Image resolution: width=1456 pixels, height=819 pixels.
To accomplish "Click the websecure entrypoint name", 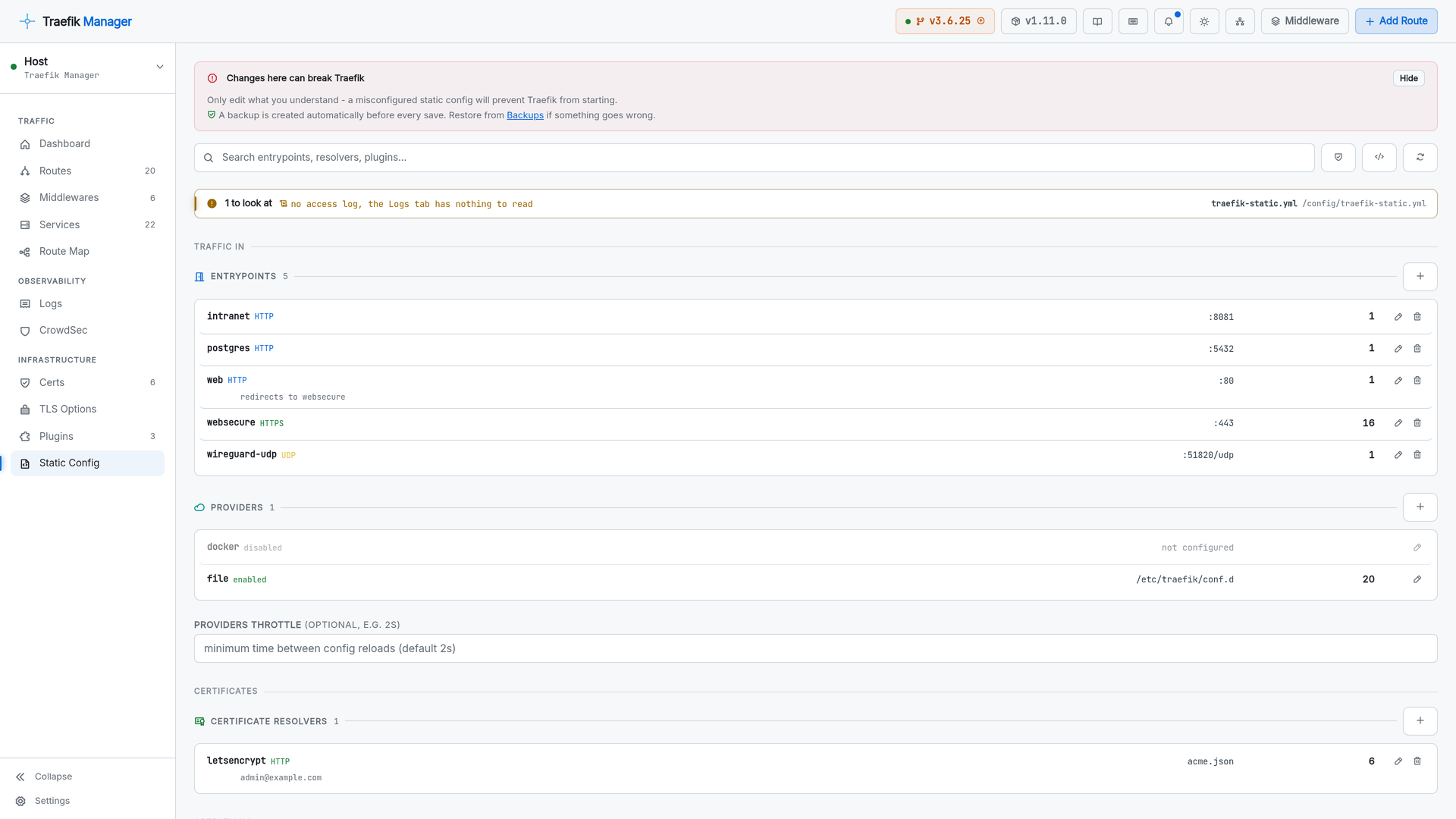I will (x=231, y=423).
